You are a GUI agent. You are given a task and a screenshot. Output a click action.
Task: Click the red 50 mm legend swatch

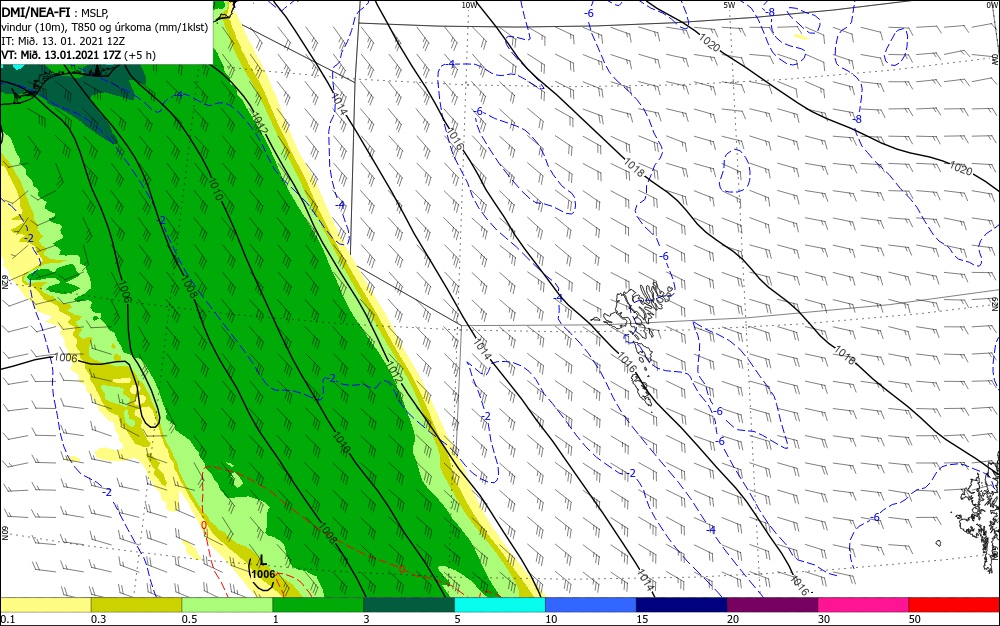[x=954, y=605]
